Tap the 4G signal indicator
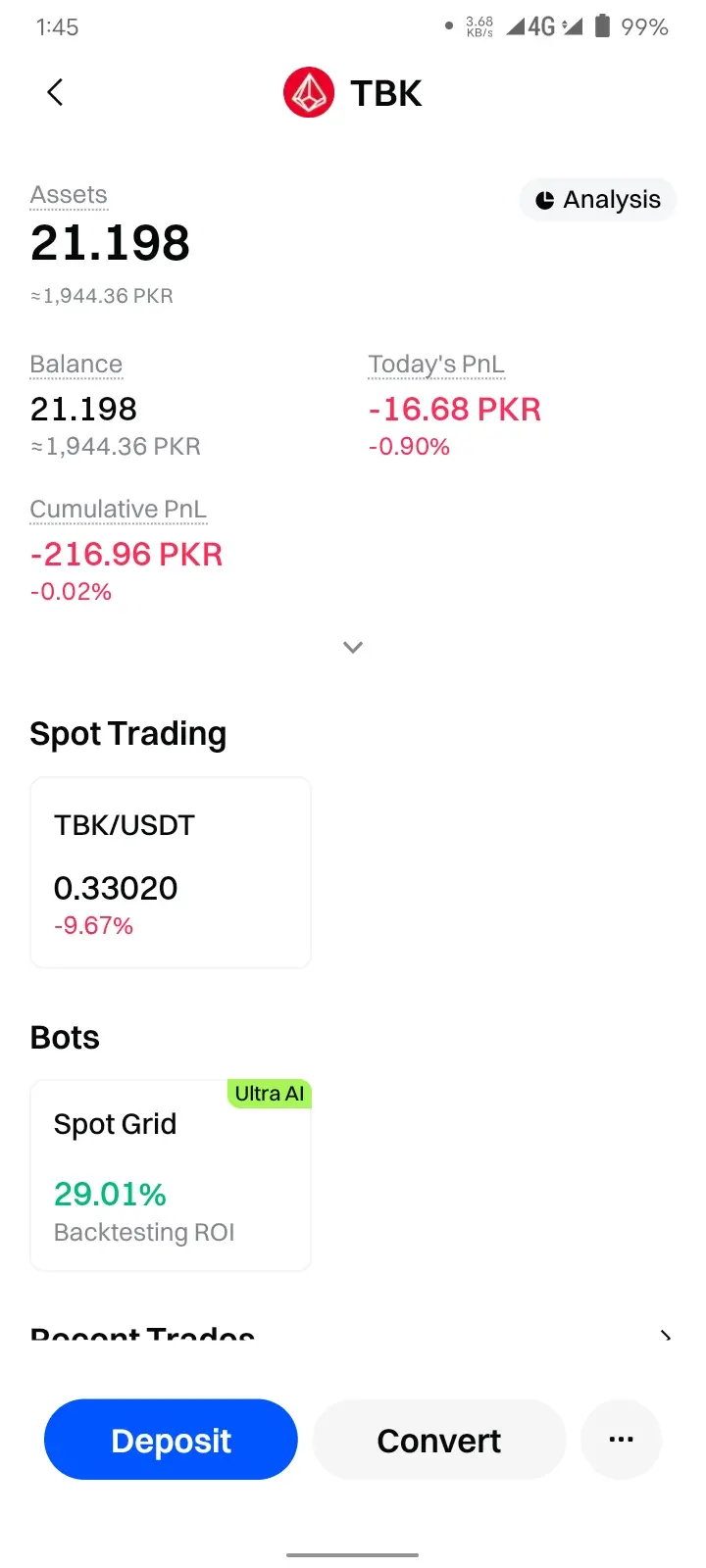The image size is (706, 1568). tap(544, 26)
